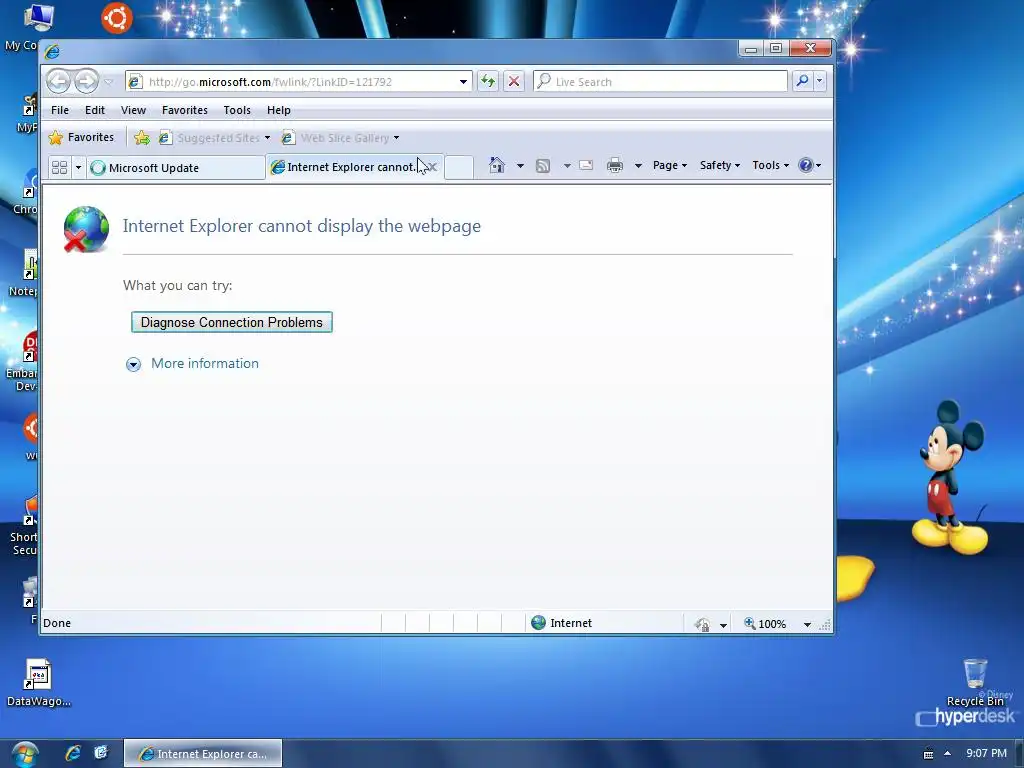Click the 9:07 PM clock
The width and height of the screenshot is (1024, 768).
click(x=986, y=753)
